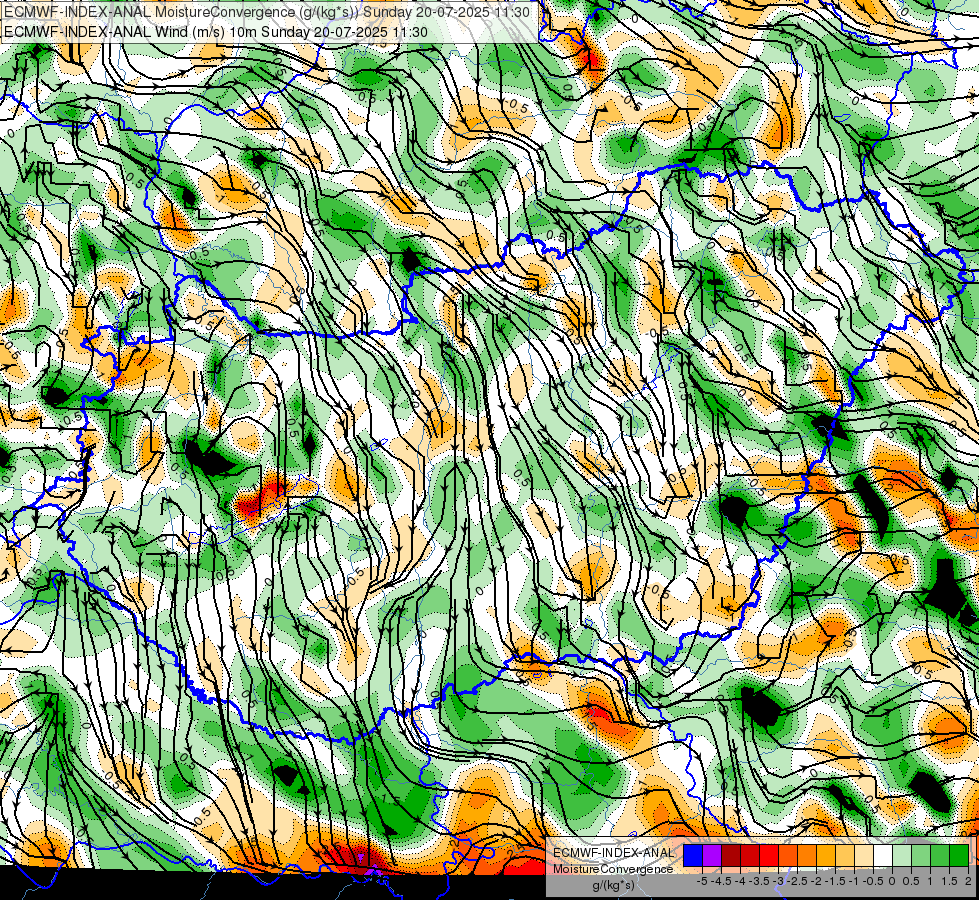The width and height of the screenshot is (979, 900).
Task: Click the MoistureConvergence title line at top
Action: 267,12
